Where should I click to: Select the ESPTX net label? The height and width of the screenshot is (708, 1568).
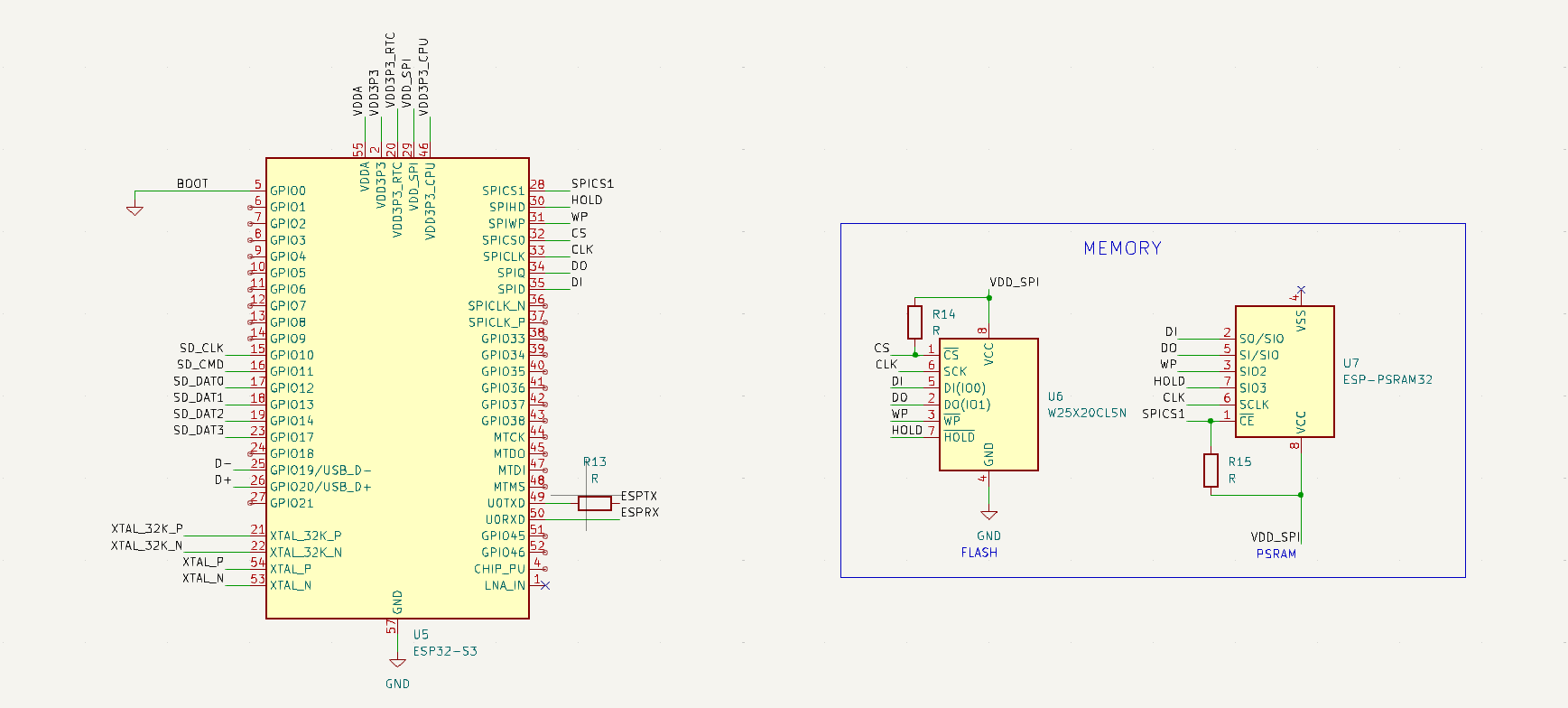click(x=639, y=496)
